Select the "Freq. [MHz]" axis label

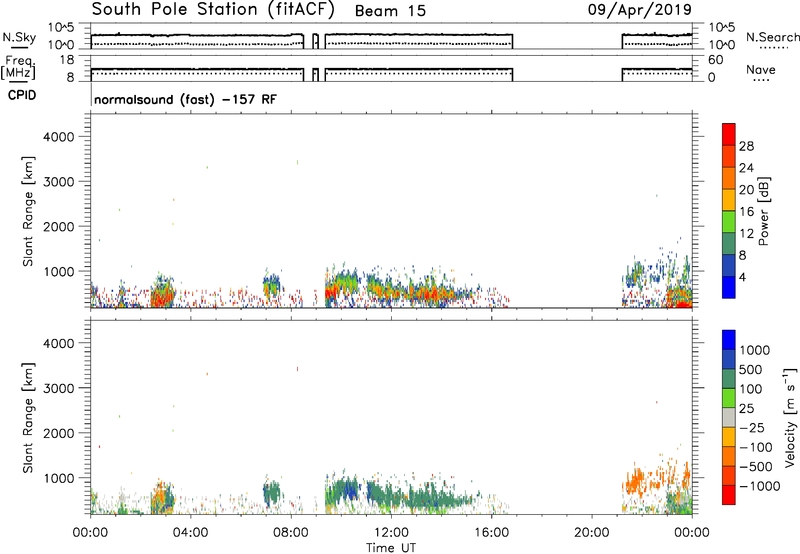pos(18,67)
